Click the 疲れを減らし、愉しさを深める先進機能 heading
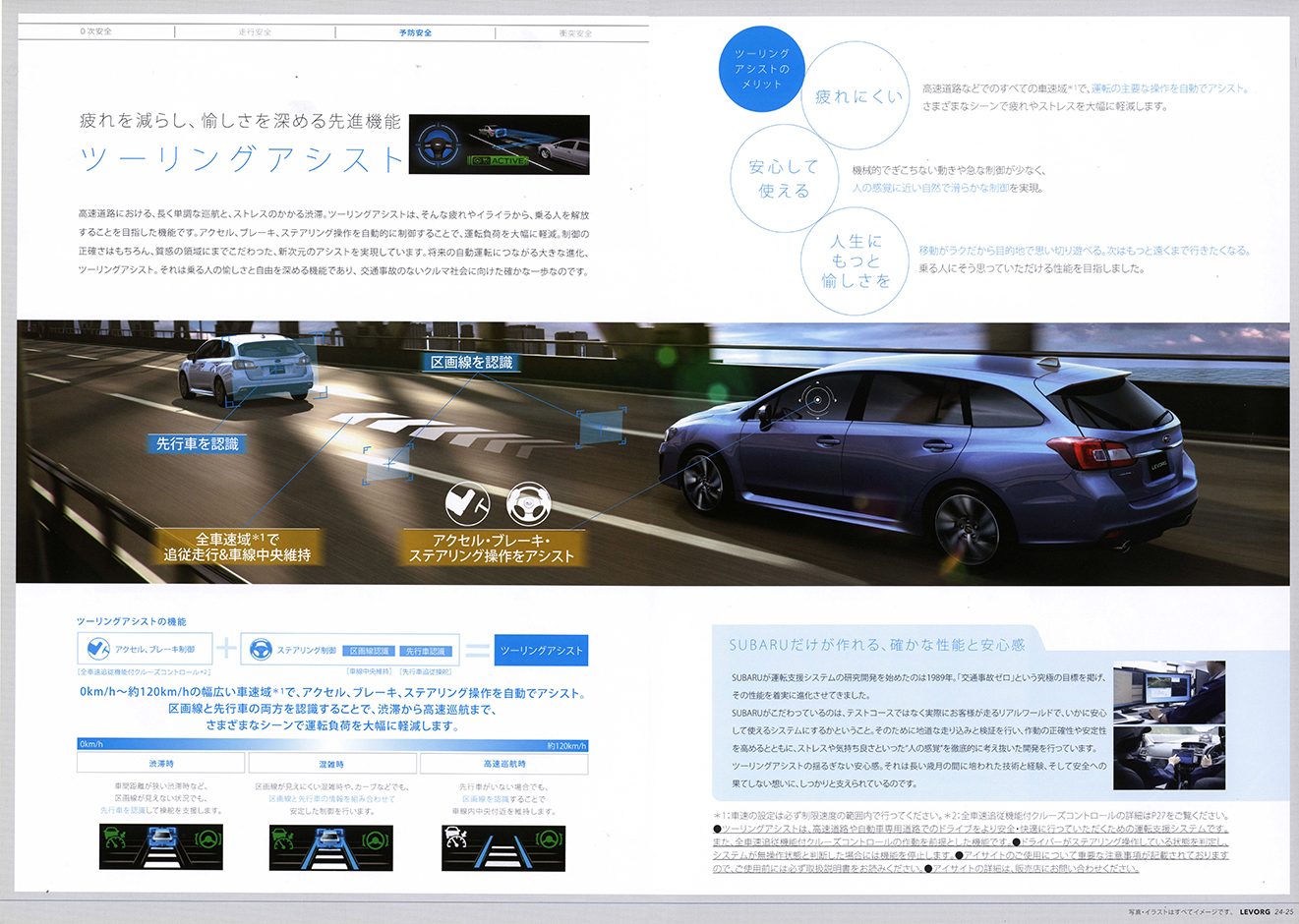 click(240, 121)
